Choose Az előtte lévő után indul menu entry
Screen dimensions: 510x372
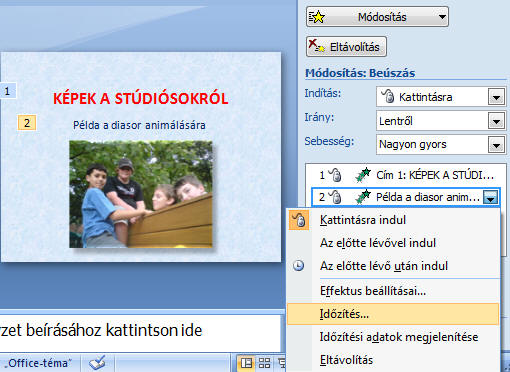tap(393, 266)
